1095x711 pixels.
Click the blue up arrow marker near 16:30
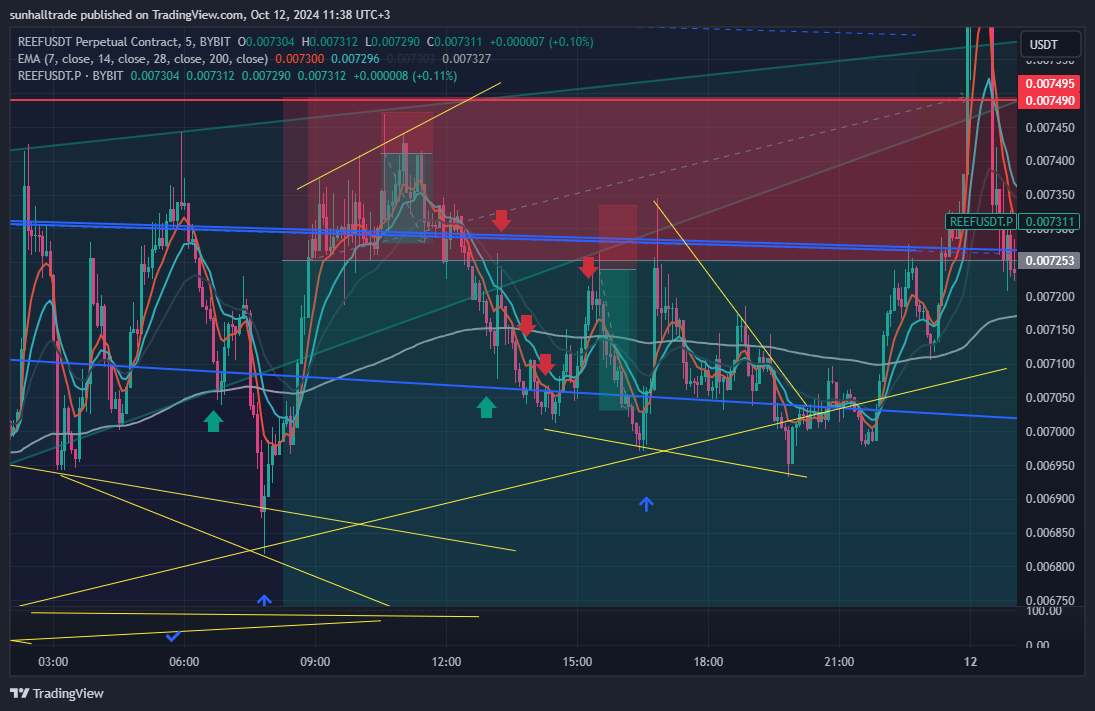tap(646, 504)
